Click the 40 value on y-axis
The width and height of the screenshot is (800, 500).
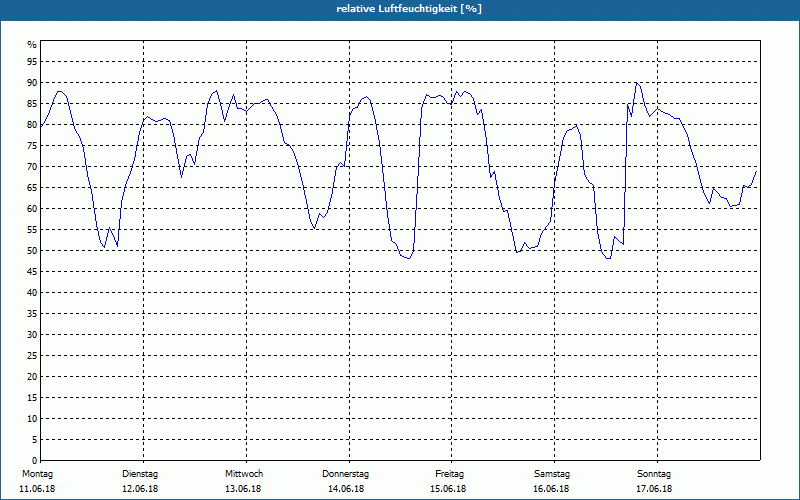point(32,292)
